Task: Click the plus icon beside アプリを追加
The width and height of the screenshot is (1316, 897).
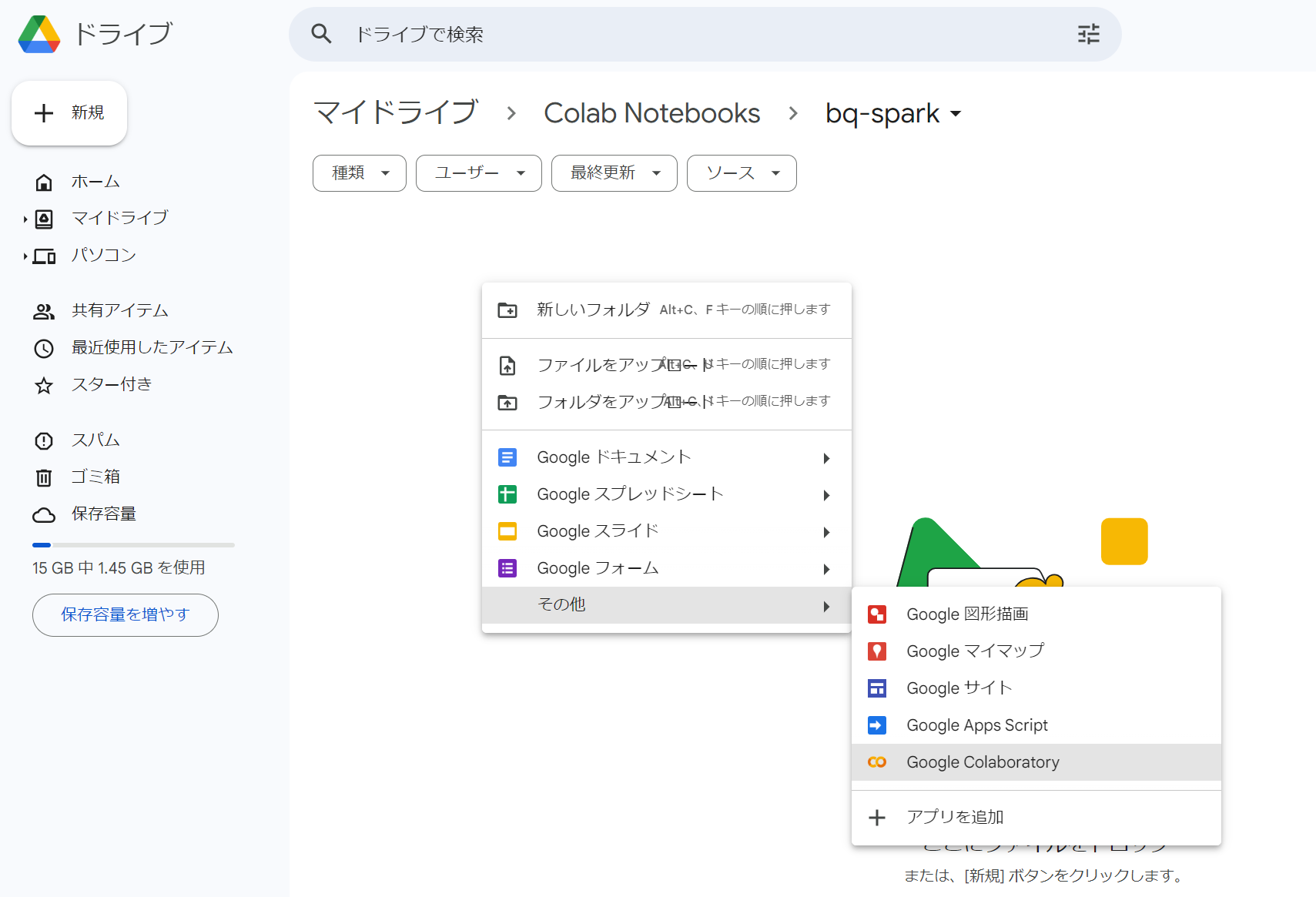Action: [877, 818]
